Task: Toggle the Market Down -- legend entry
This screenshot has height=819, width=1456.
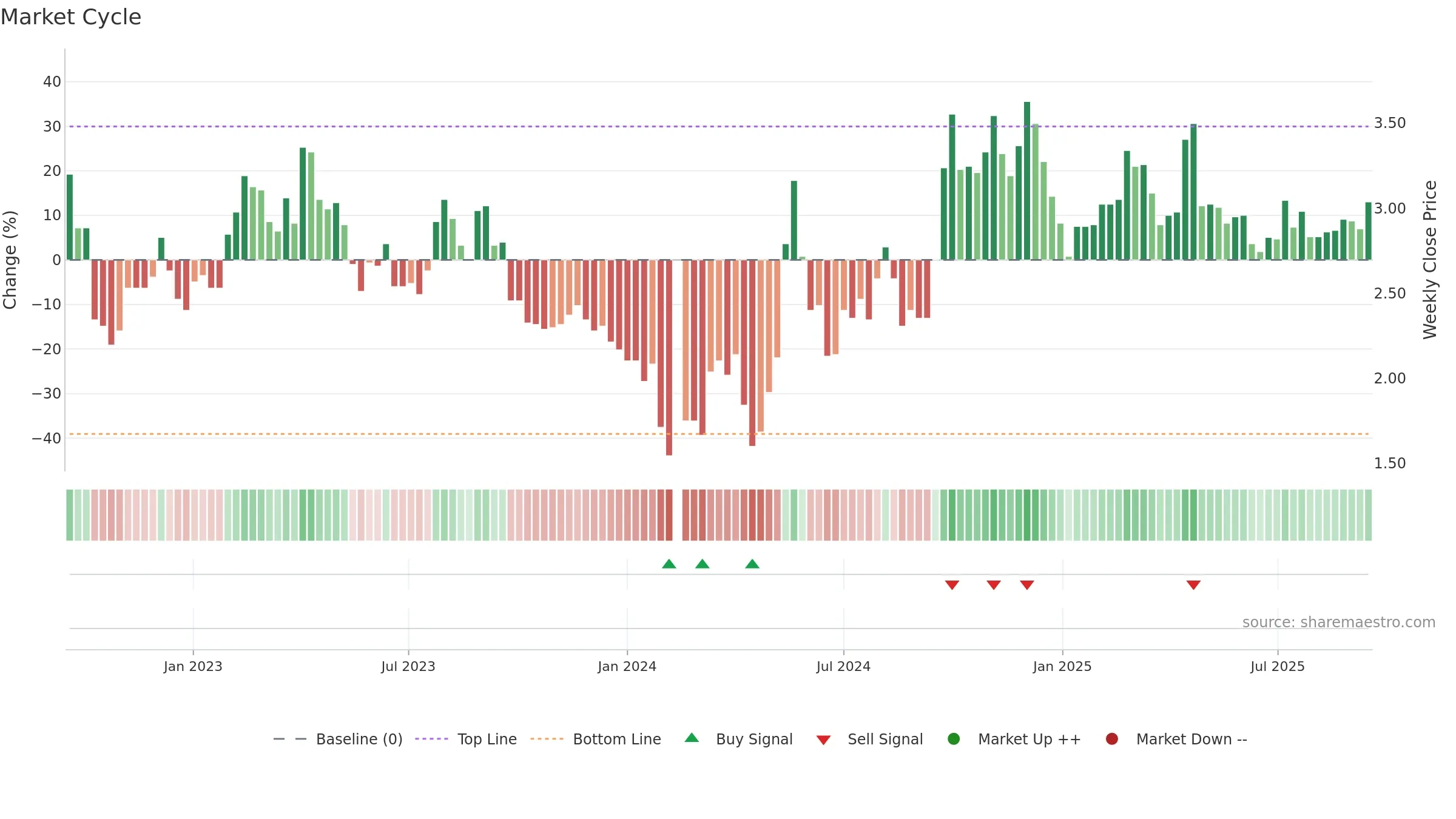Action: pyautogui.click(x=1176, y=739)
